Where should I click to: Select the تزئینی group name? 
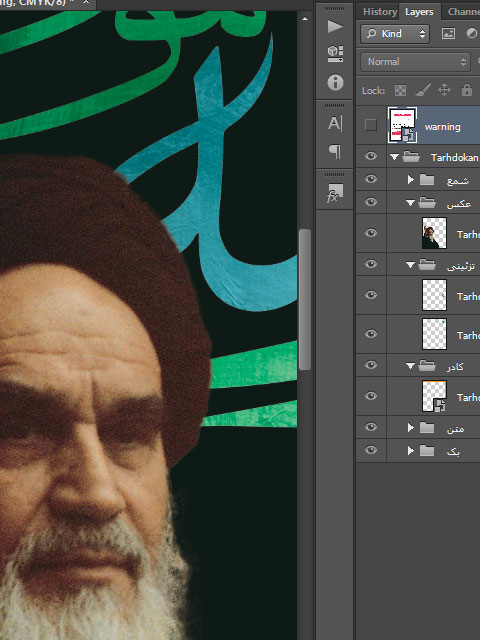click(460, 266)
